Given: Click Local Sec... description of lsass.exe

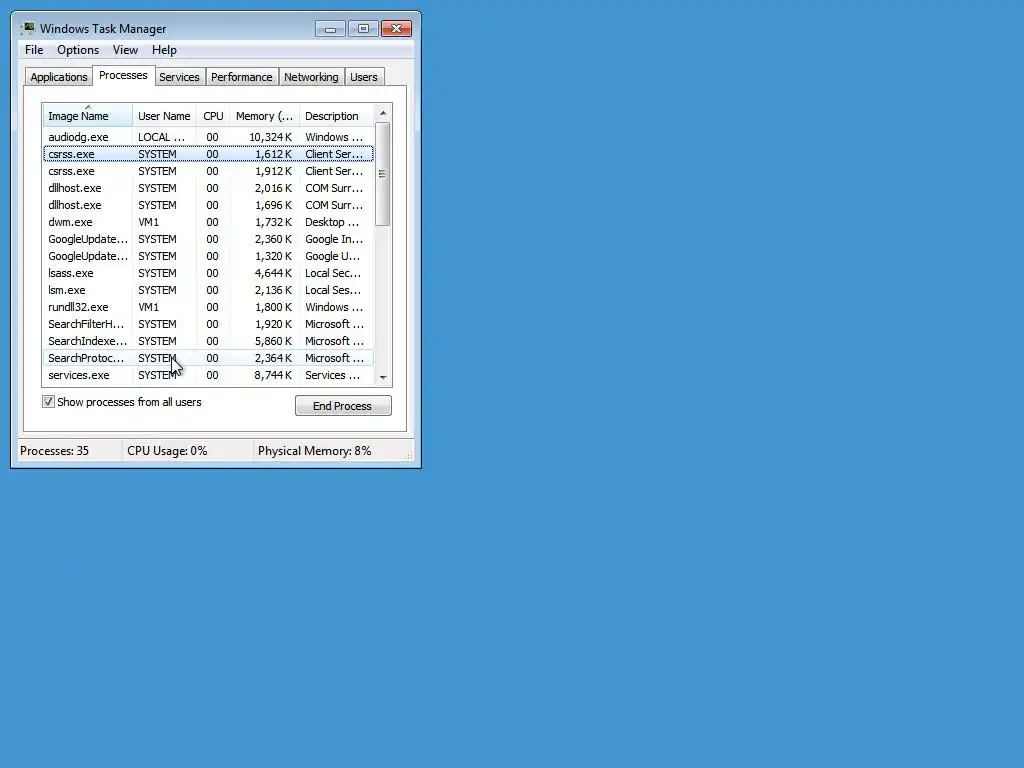Looking at the screenshot, I should click(333, 273).
